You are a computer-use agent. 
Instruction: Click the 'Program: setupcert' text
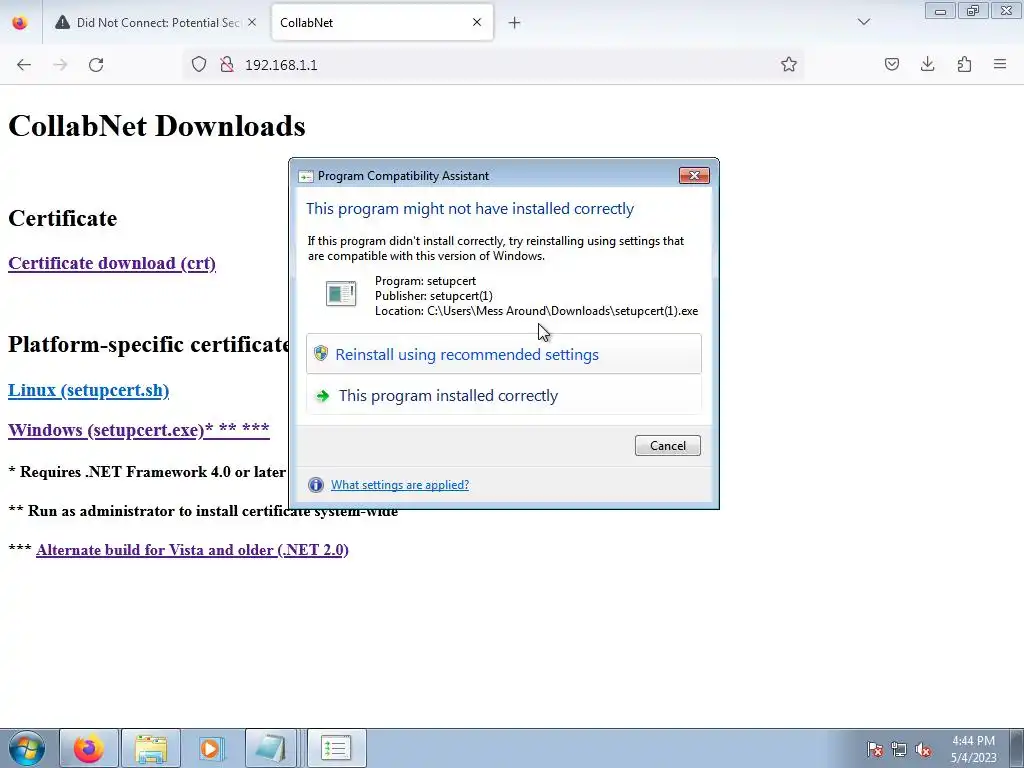tap(425, 281)
